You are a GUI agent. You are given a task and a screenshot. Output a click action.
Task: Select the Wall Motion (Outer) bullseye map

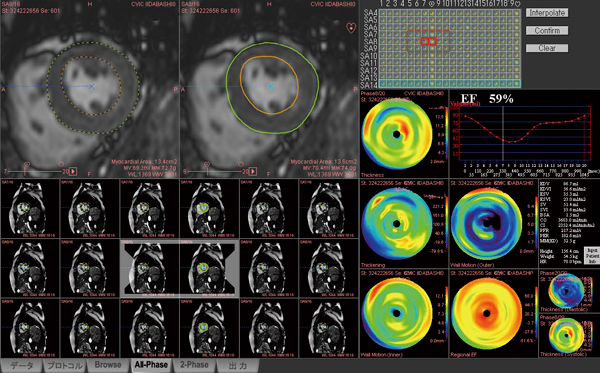pyautogui.click(x=486, y=223)
